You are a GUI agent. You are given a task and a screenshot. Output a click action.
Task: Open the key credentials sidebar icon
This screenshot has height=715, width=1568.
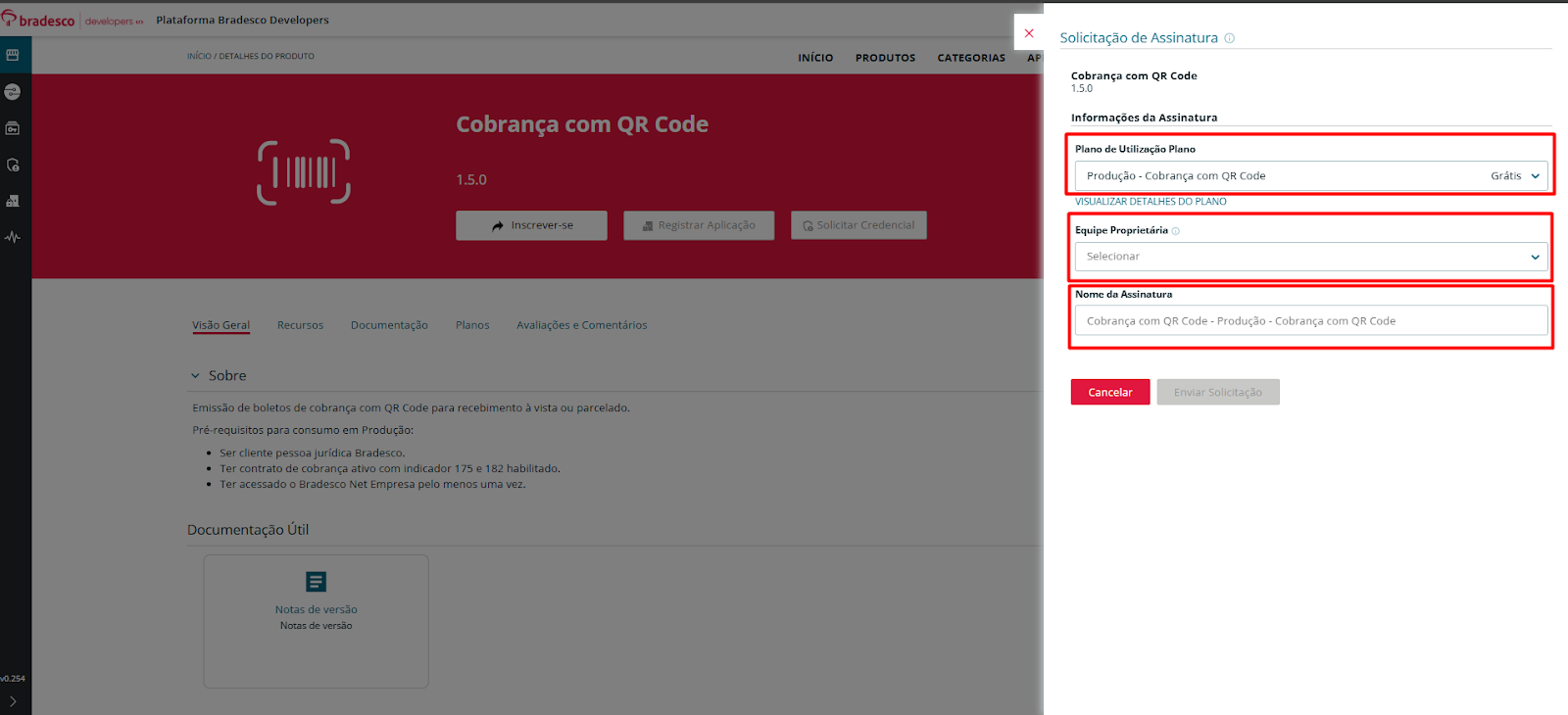[x=13, y=128]
